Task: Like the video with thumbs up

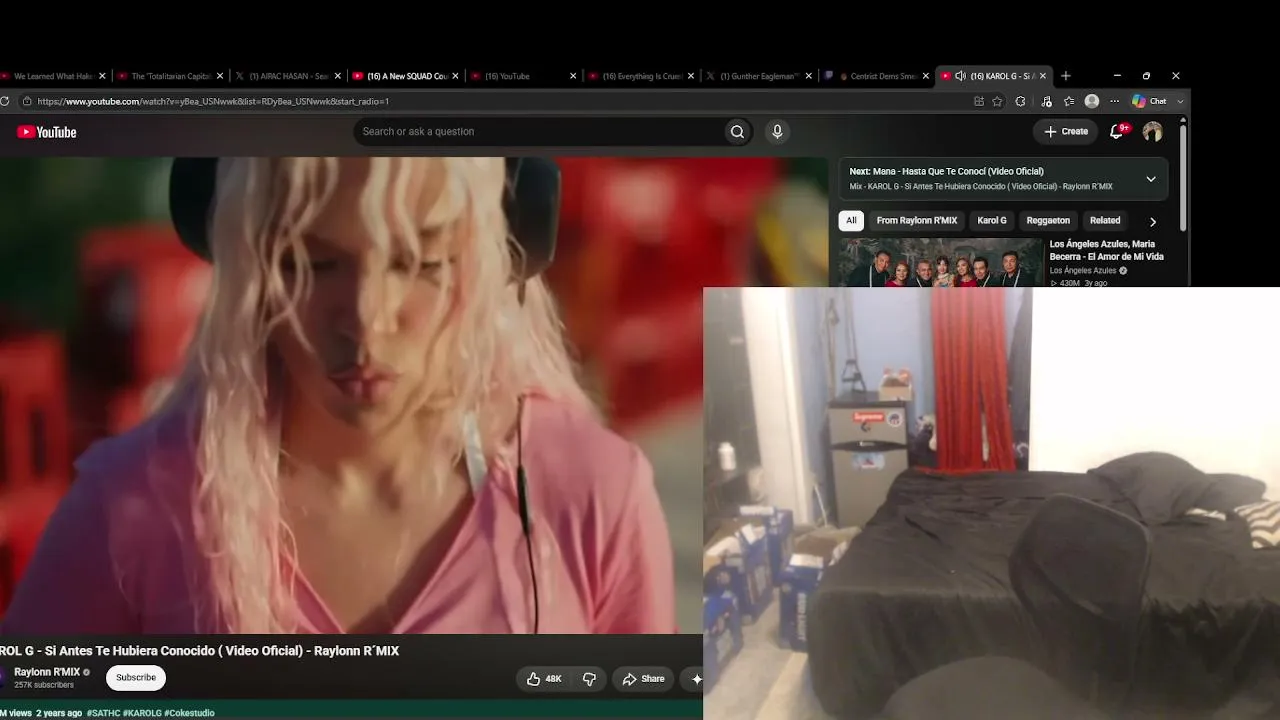Action: [x=544, y=679]
